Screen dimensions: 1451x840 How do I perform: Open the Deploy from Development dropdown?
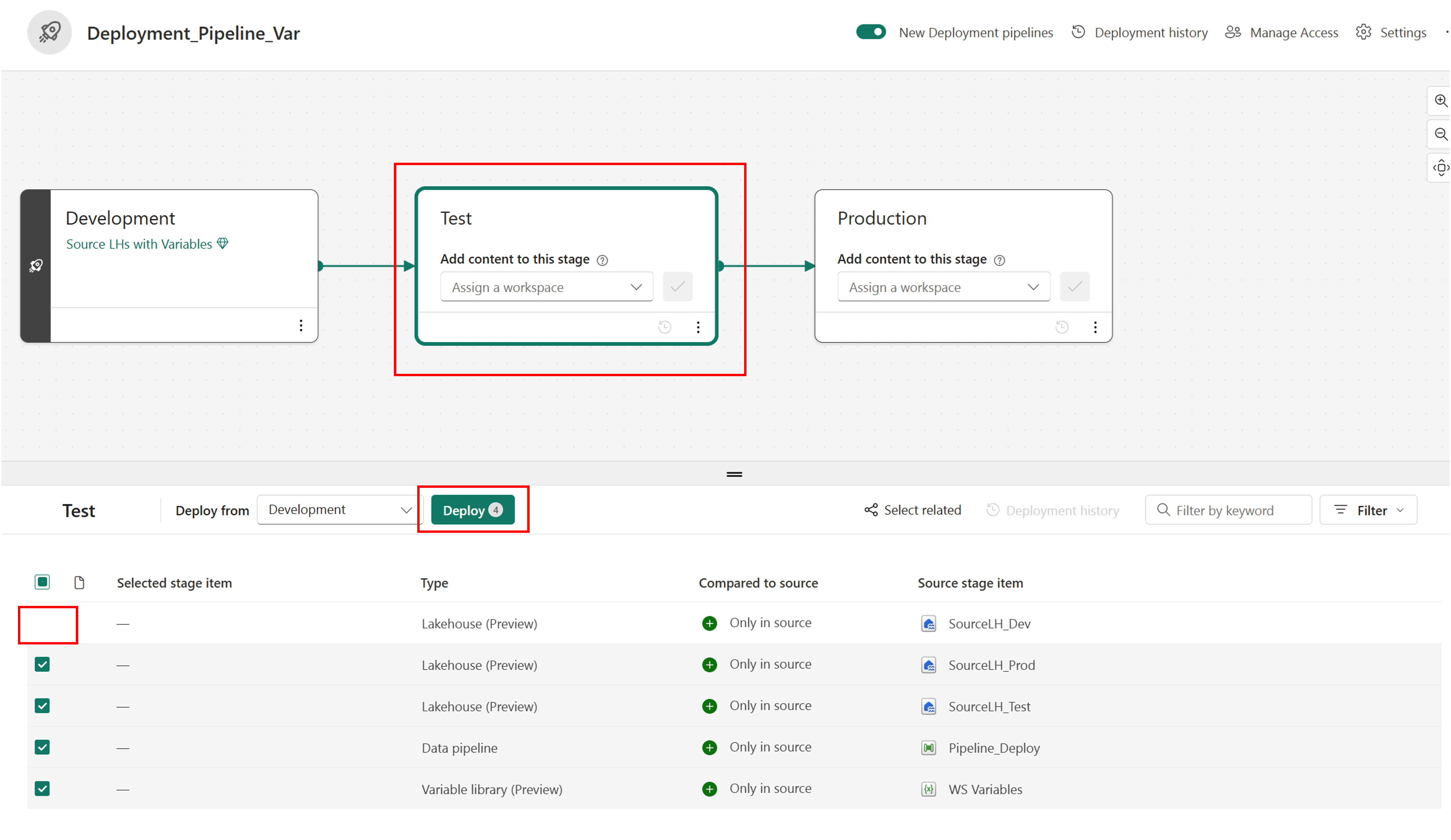[x=340, y=510]
